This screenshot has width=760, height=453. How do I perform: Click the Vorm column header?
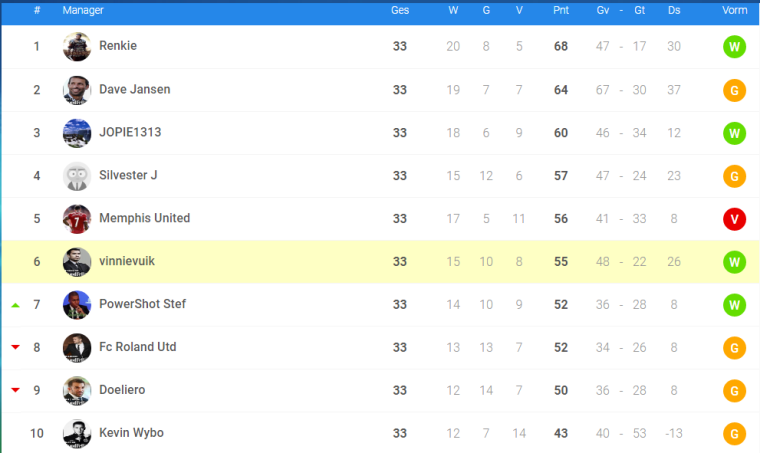[734, 10]
